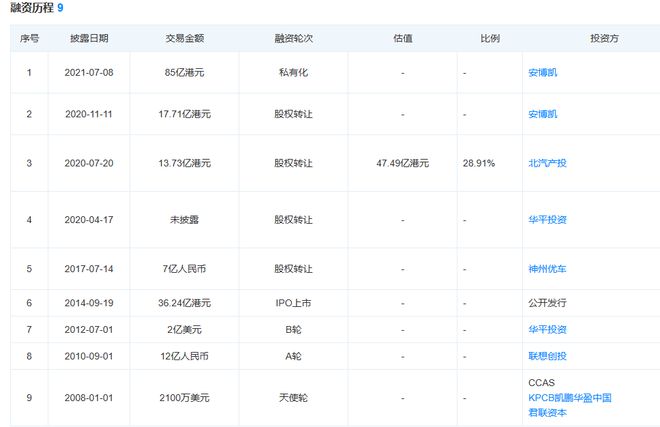660x427 pixels.
Task: Click the 7亿人民币 amount cell
Action: pyautogui.click(x=184, y=269)
